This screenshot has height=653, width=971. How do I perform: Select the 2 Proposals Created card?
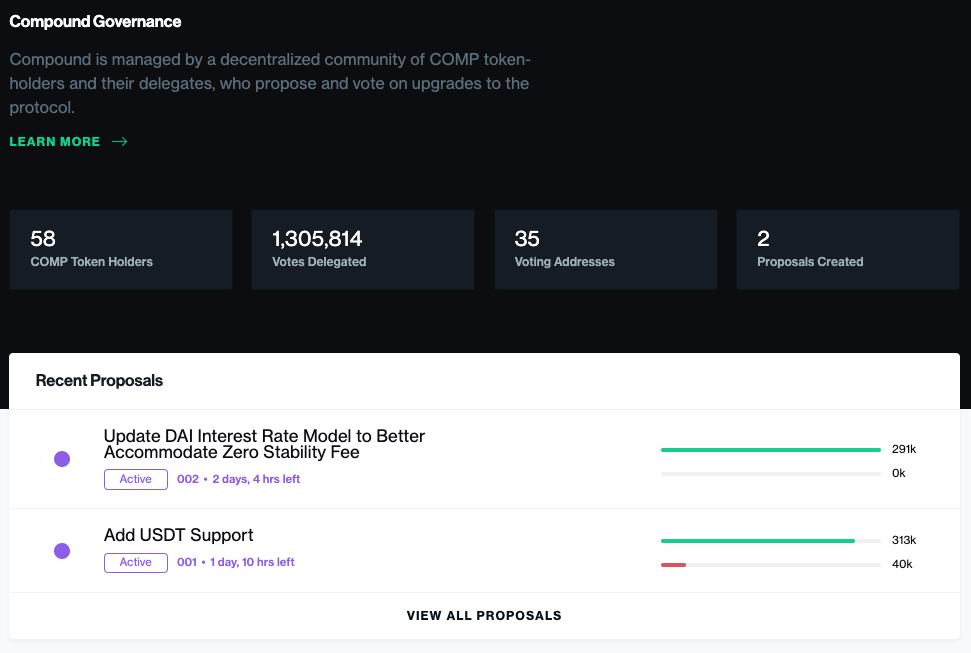click(x=848, y=250)
